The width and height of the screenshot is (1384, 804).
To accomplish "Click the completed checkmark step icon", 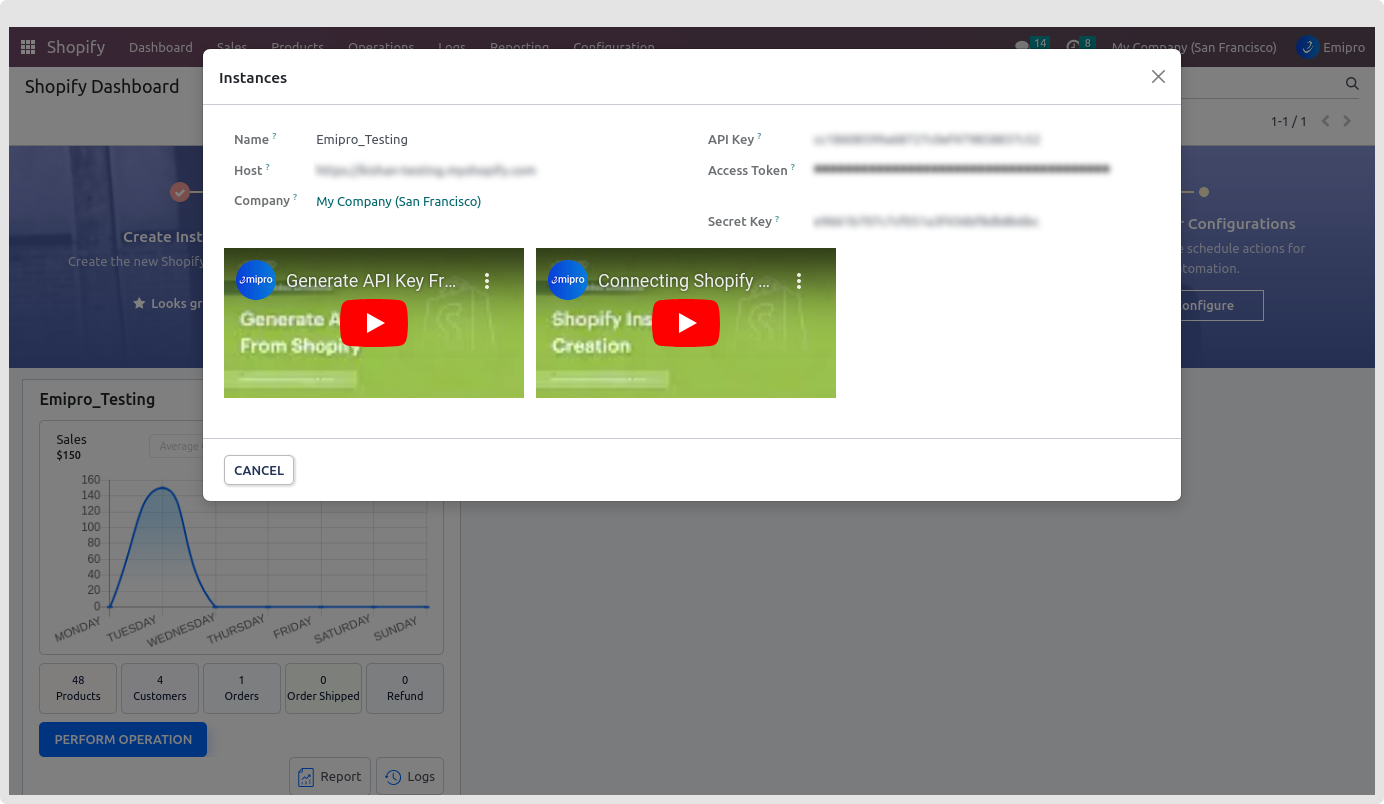I will 180,192.
